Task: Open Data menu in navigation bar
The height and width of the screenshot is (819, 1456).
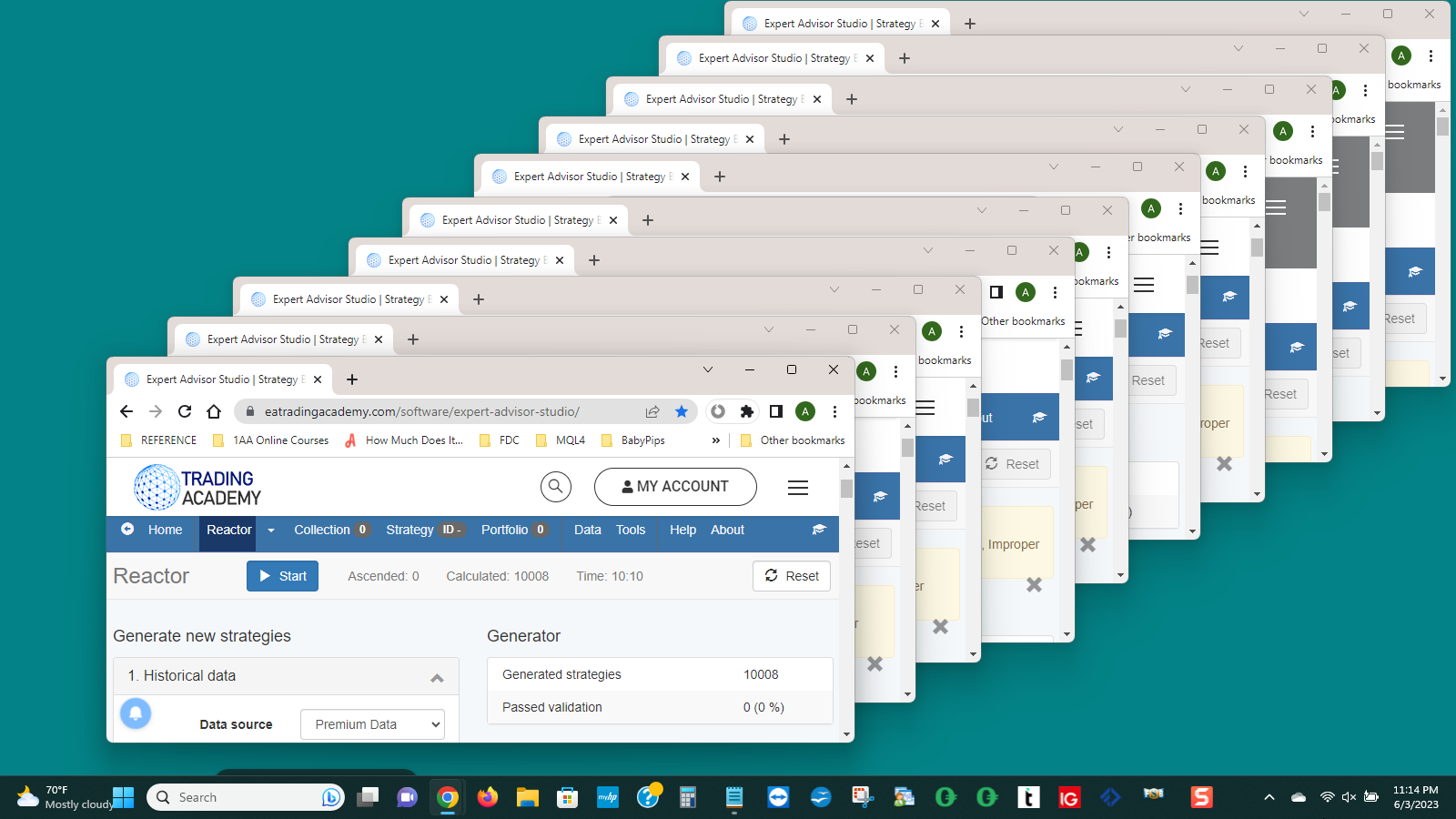Action: pos(587,530)
